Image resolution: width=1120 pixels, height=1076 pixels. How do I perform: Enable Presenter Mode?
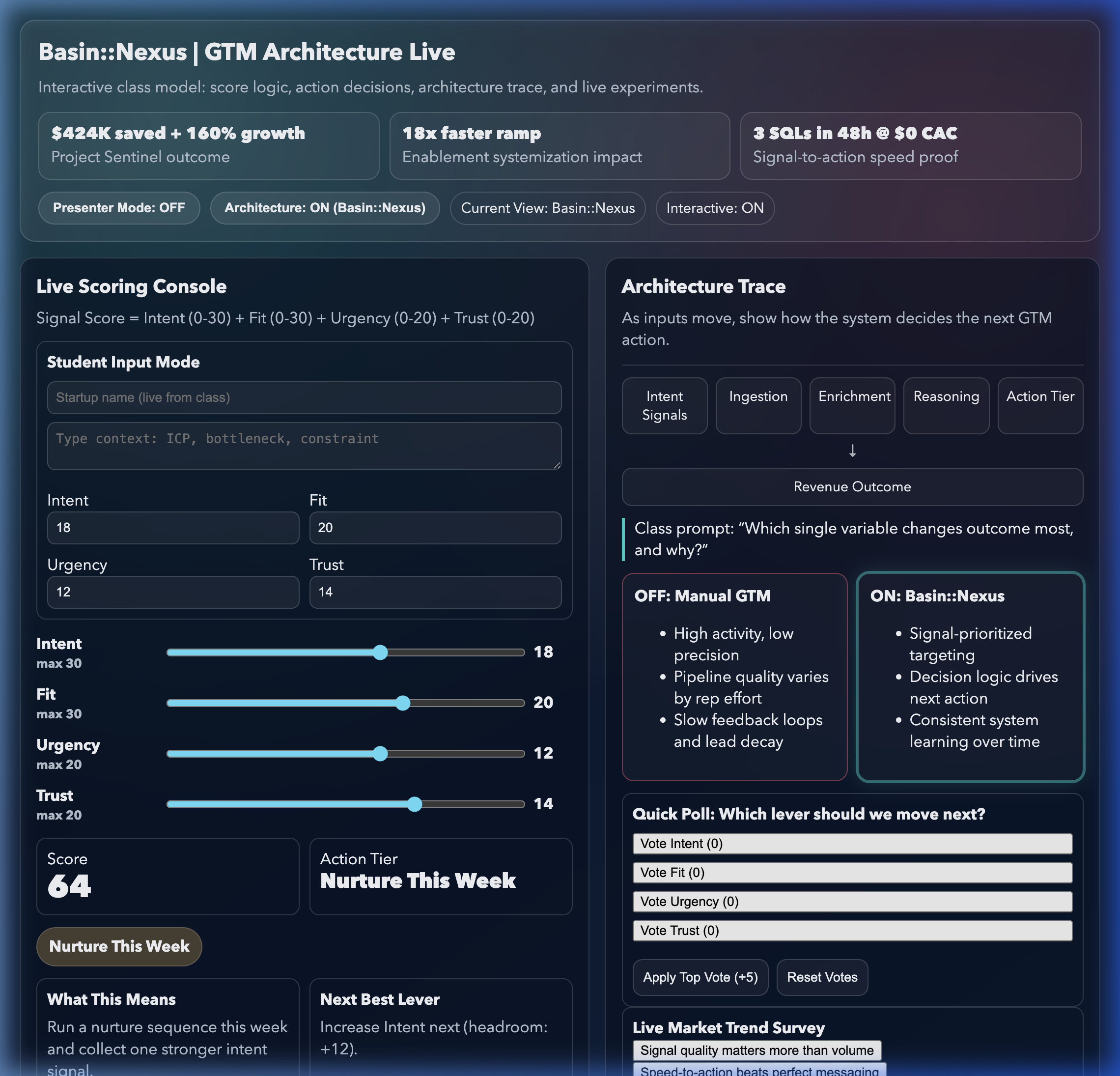point(118,208)
